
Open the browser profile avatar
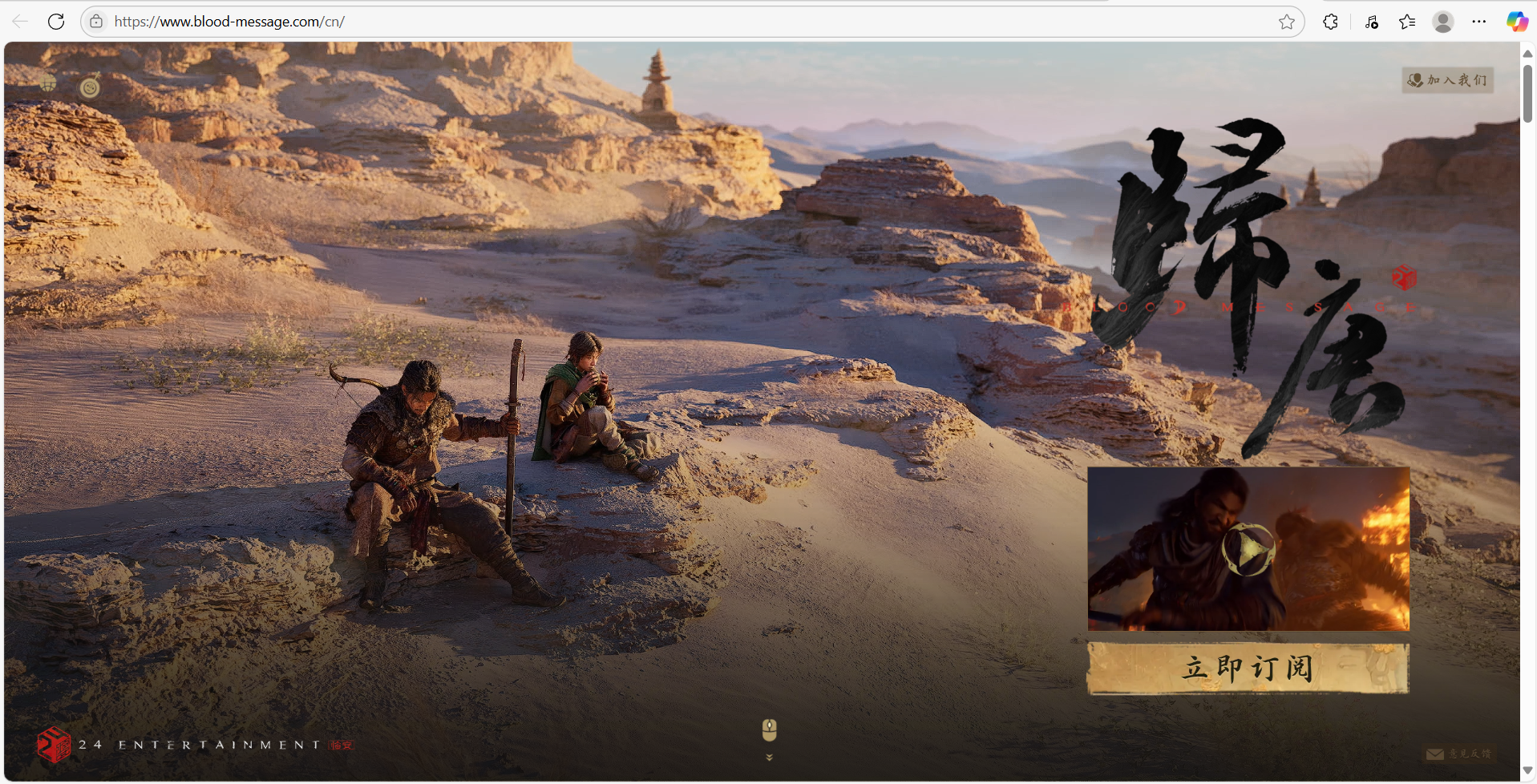click(x=1443, y=22)
